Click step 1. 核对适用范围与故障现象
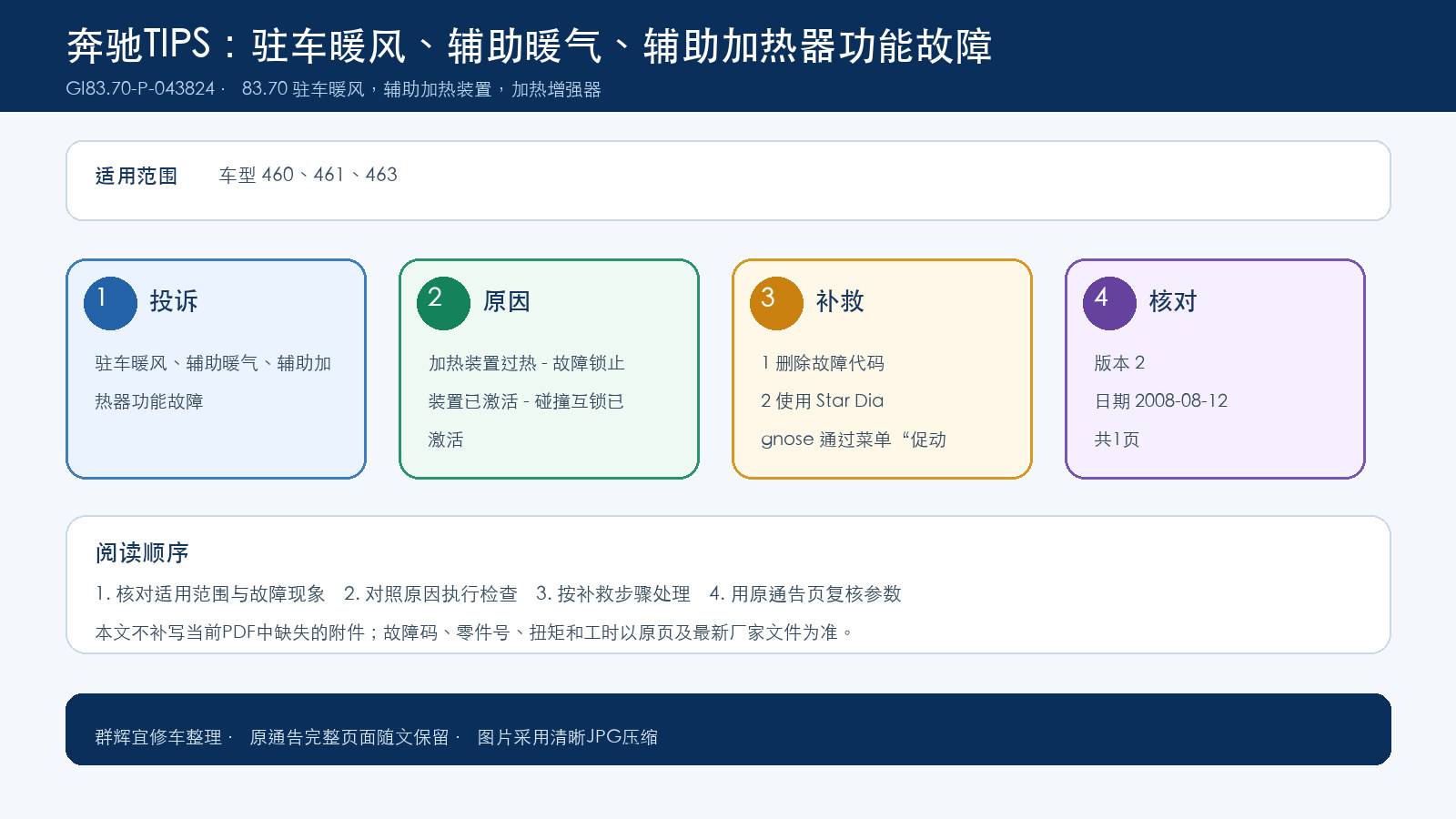 pos(210,594)
